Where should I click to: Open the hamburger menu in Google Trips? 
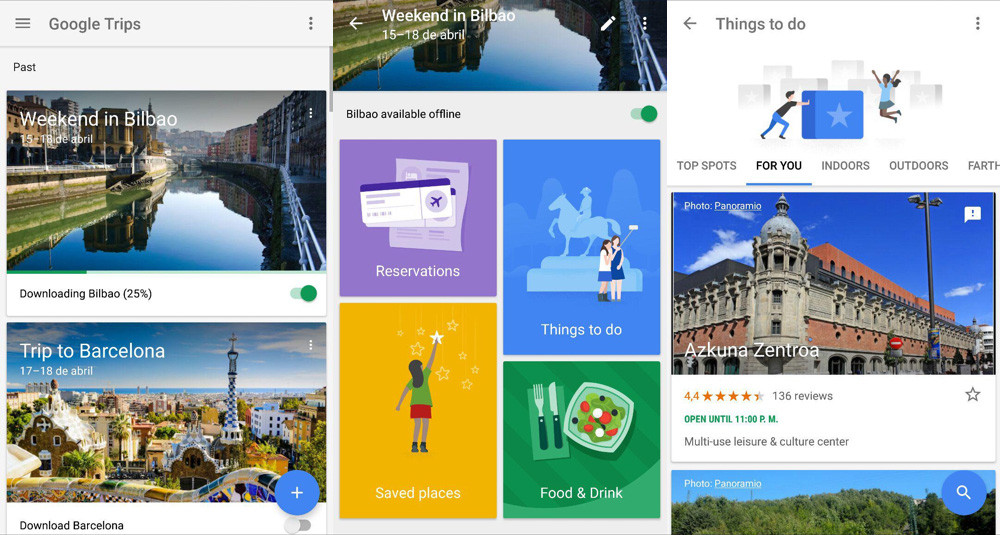point(23,24)
